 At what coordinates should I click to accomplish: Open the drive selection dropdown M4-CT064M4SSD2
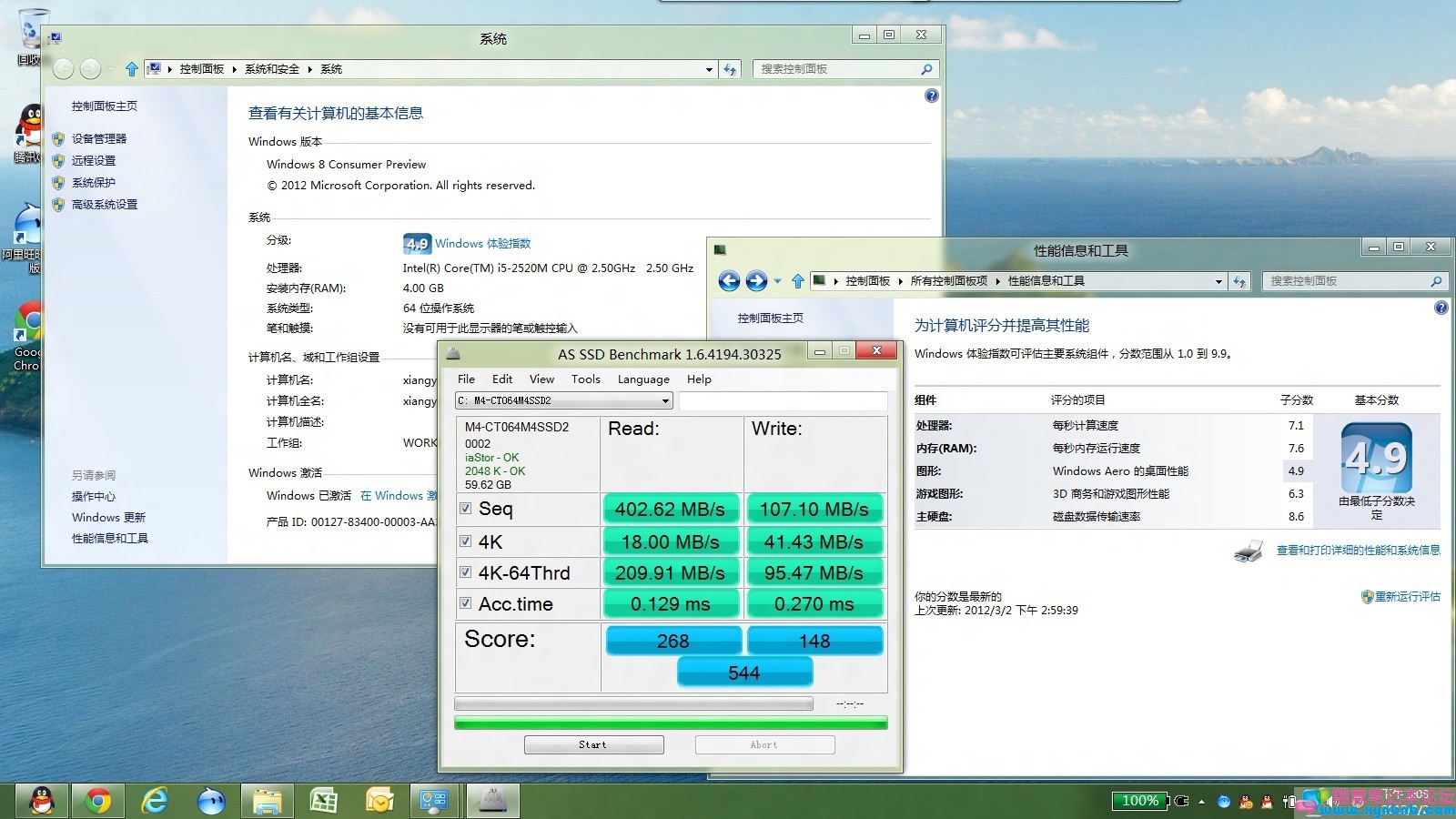tap(563, 400)
